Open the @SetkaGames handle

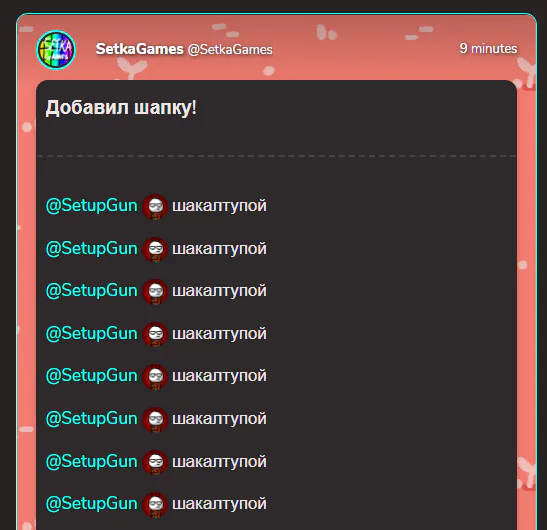point(230,50)
